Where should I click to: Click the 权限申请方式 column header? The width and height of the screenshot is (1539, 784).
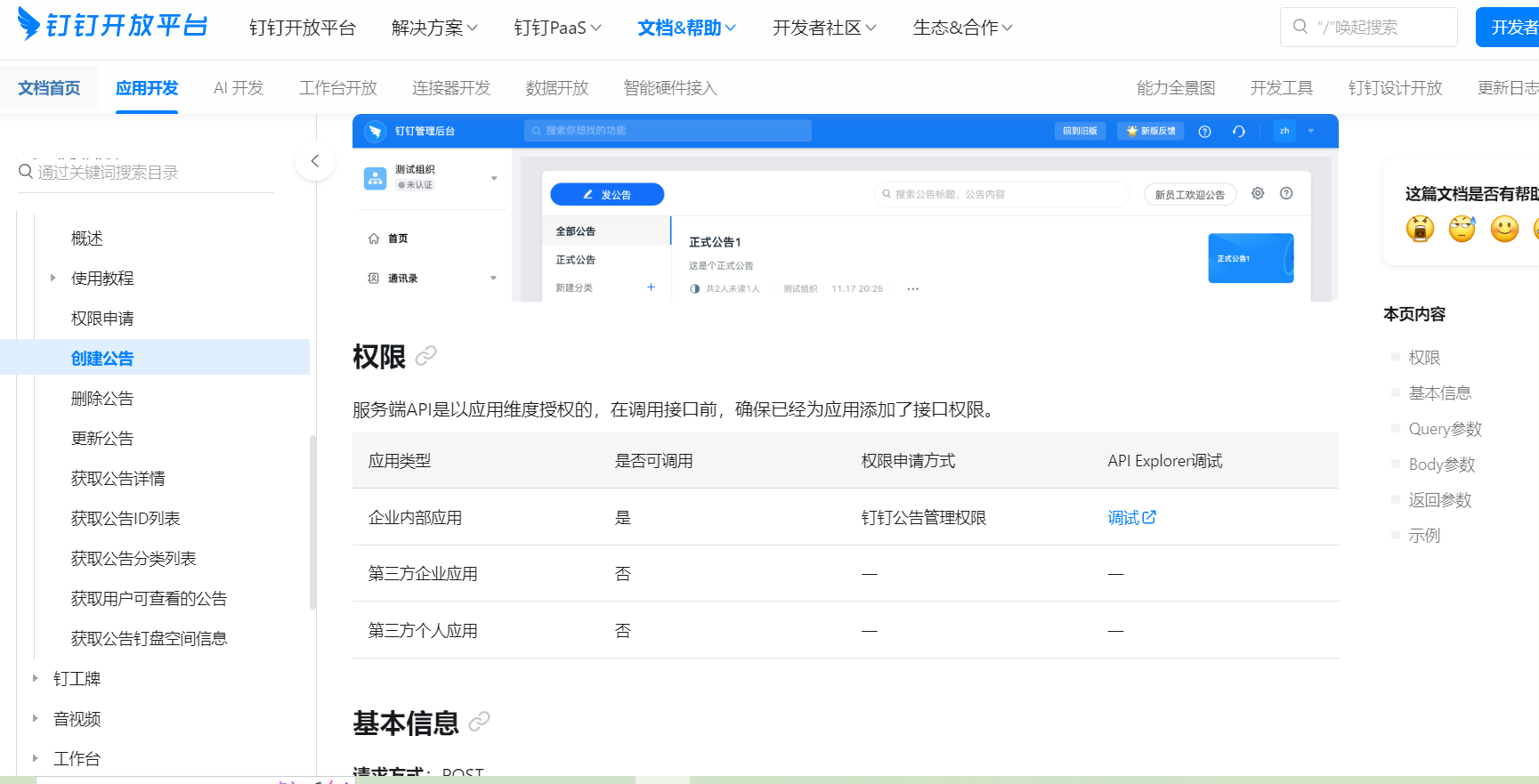point(908,460)
